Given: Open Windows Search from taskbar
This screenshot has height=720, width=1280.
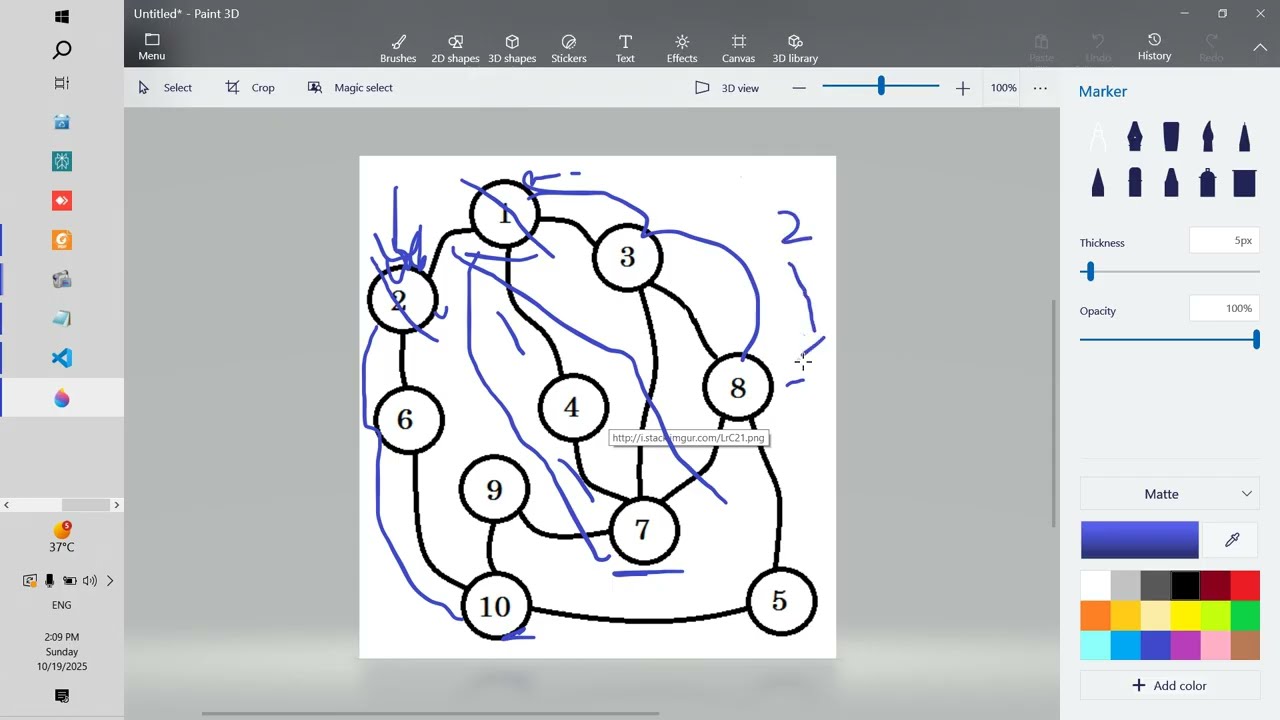Looking at the screenshot, I should click(62, 50).
